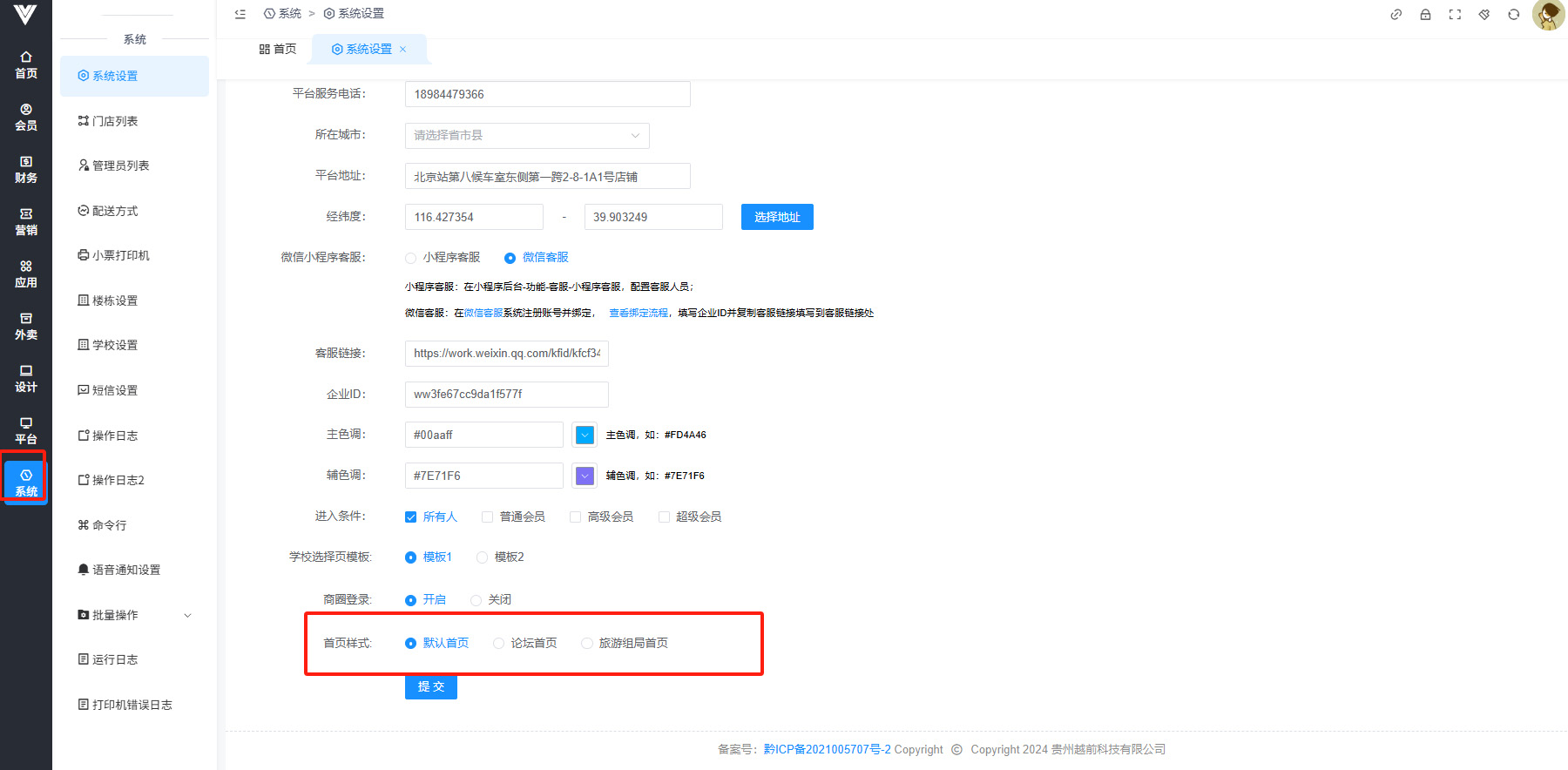
Task: Collapse the sidebar with the fold icon
Action: point(240,14)
